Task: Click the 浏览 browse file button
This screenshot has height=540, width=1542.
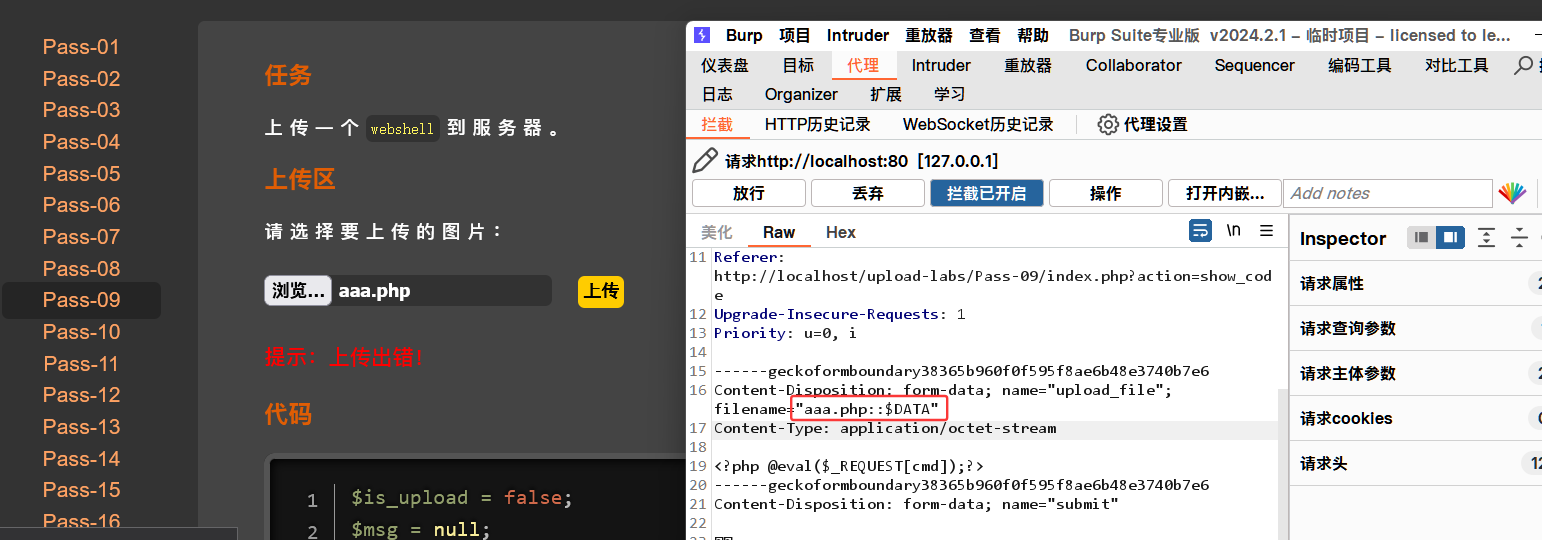Action: click(x=298, y=291)
